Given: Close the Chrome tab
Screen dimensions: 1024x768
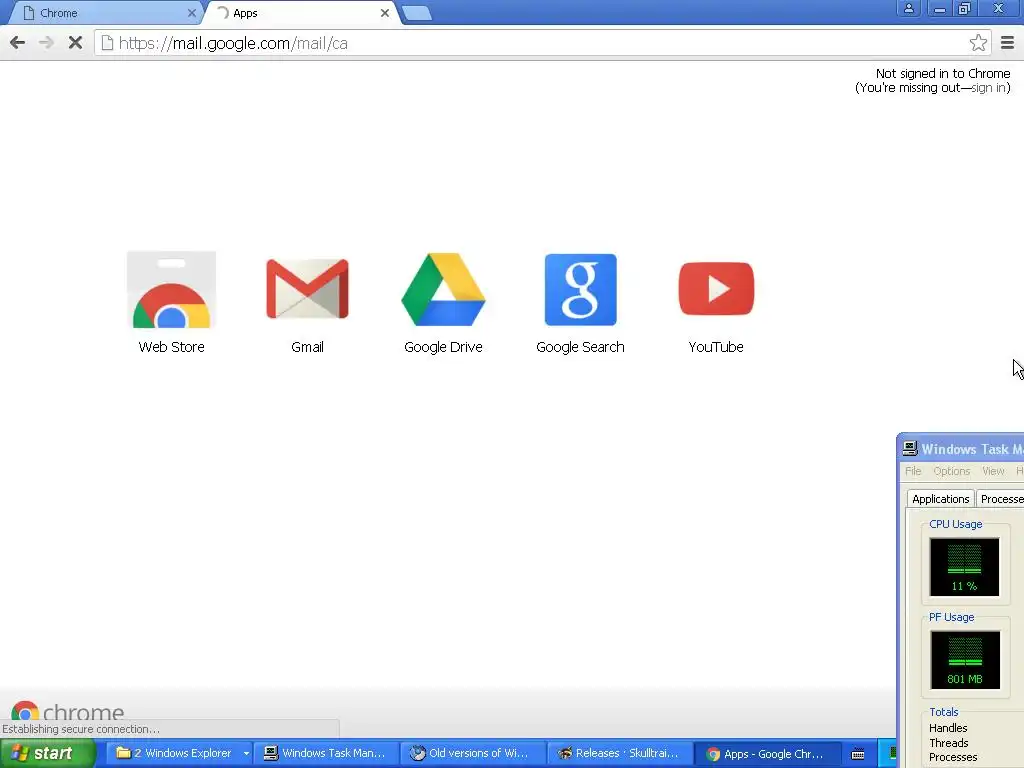Looking at the screenshot, I should (x=191, y=13).
